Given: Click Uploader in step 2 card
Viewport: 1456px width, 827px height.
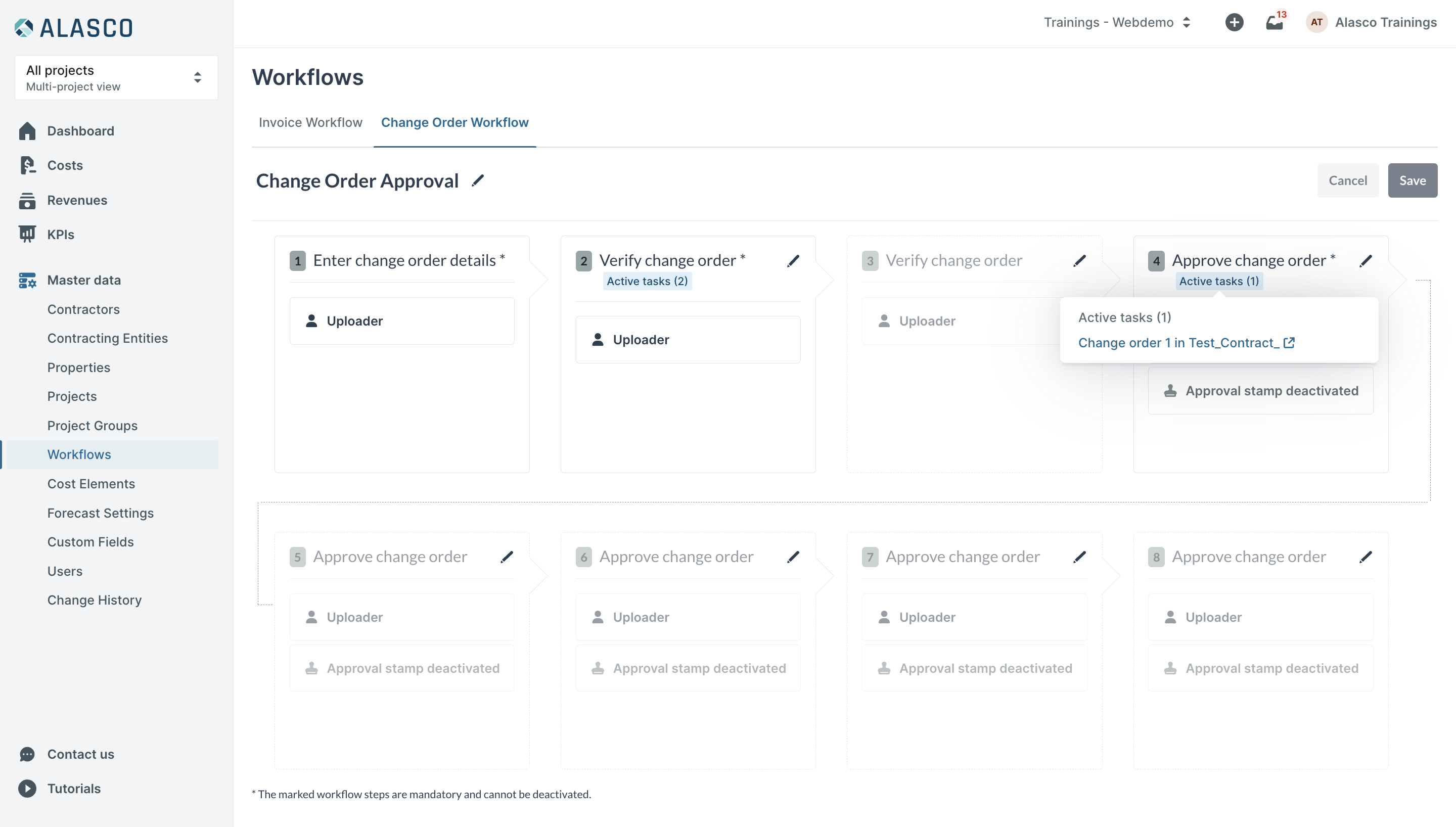Looking at the screenshot, I should point(688,340).
